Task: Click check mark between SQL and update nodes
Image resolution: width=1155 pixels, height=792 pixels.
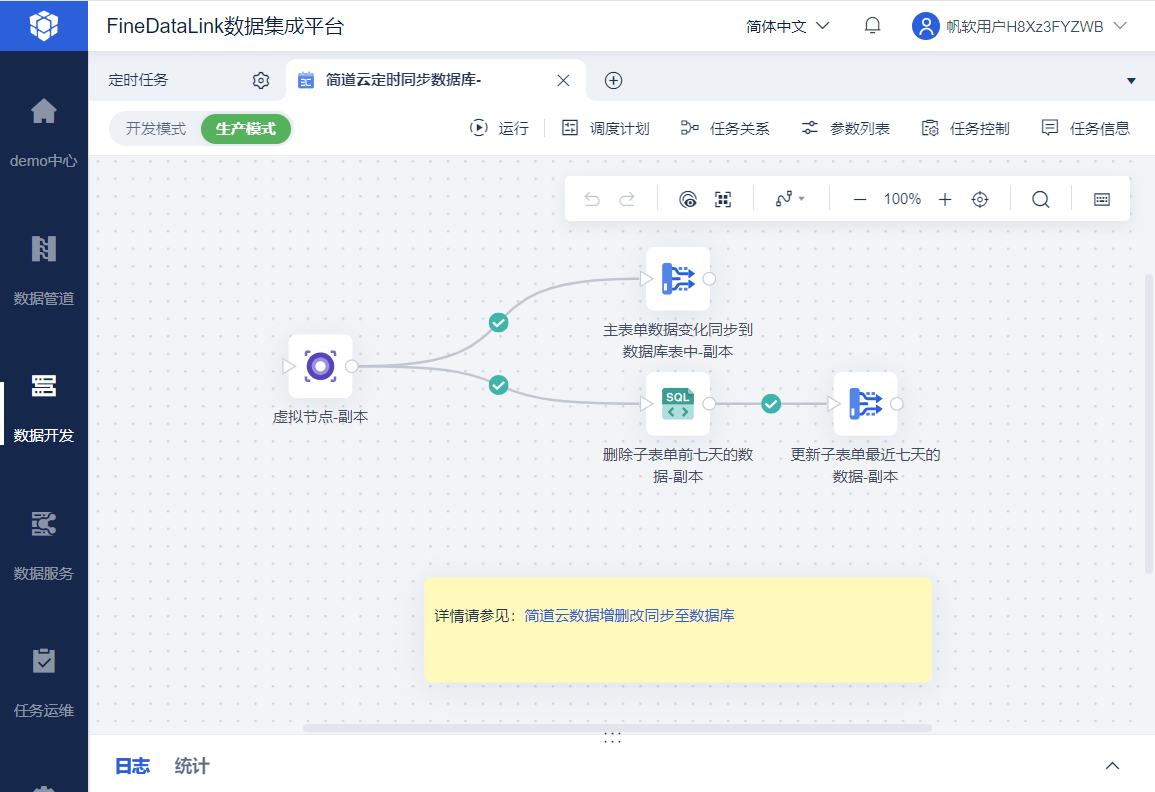Action: 771,404
